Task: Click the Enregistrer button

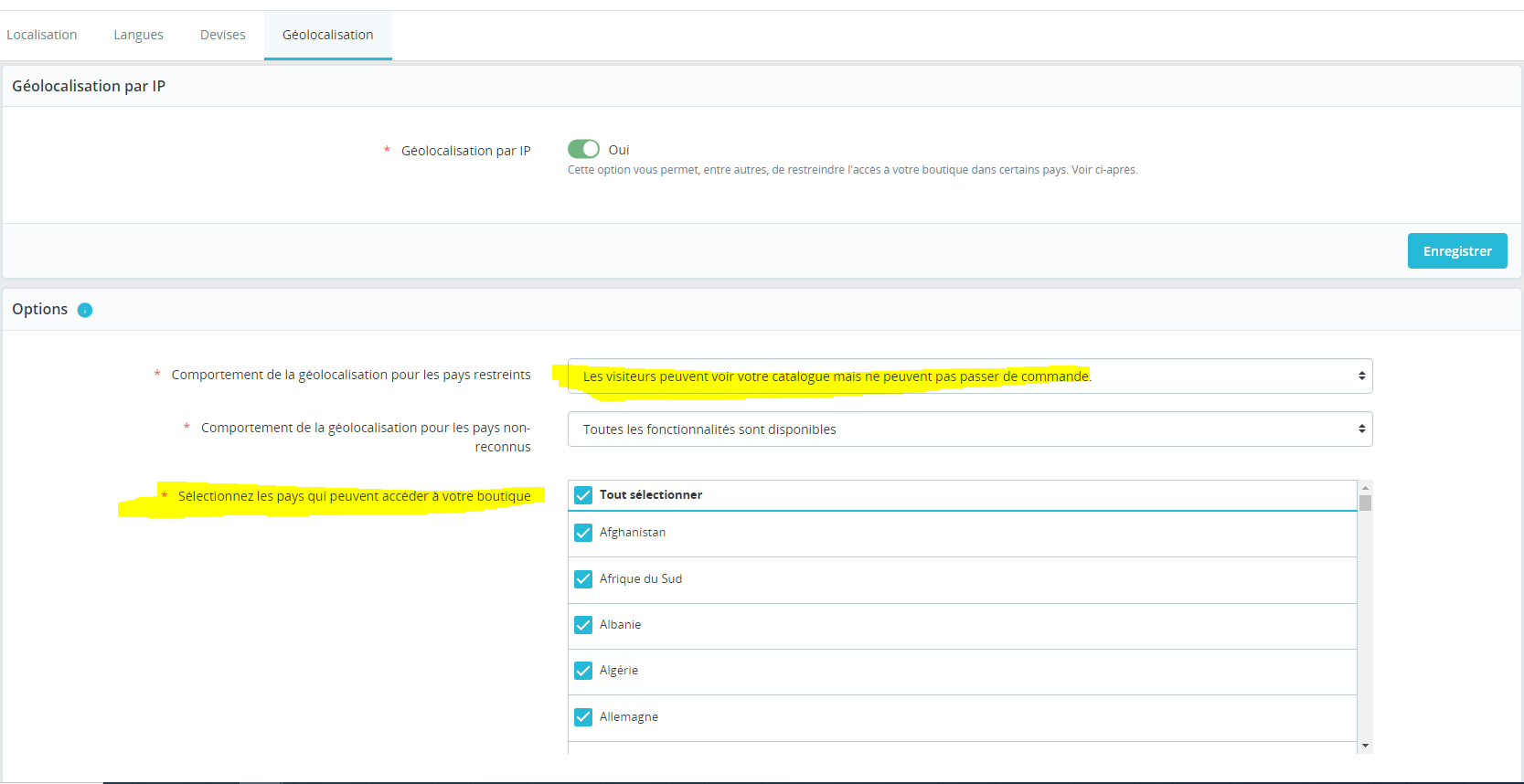Action: [1457, 251]
